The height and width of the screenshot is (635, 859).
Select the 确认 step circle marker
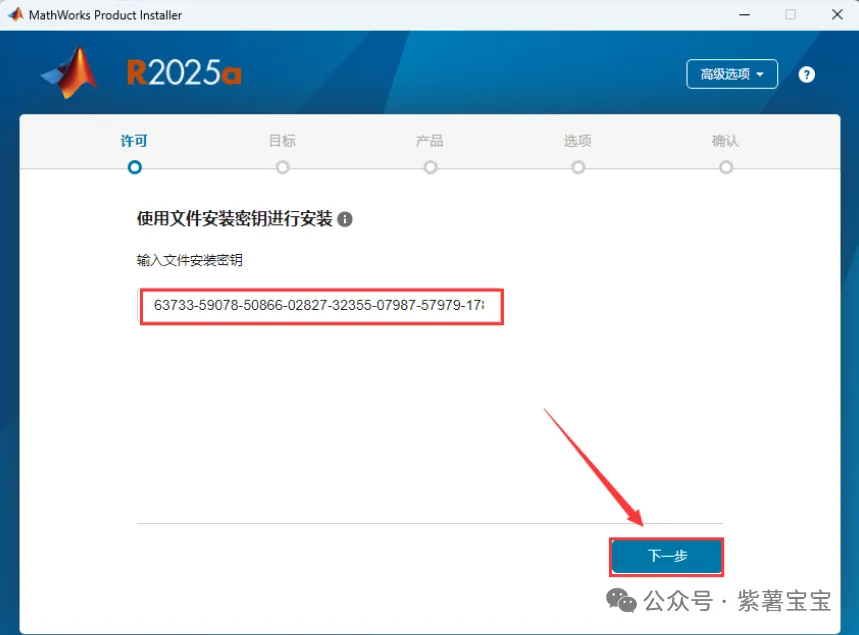point(726,167)
